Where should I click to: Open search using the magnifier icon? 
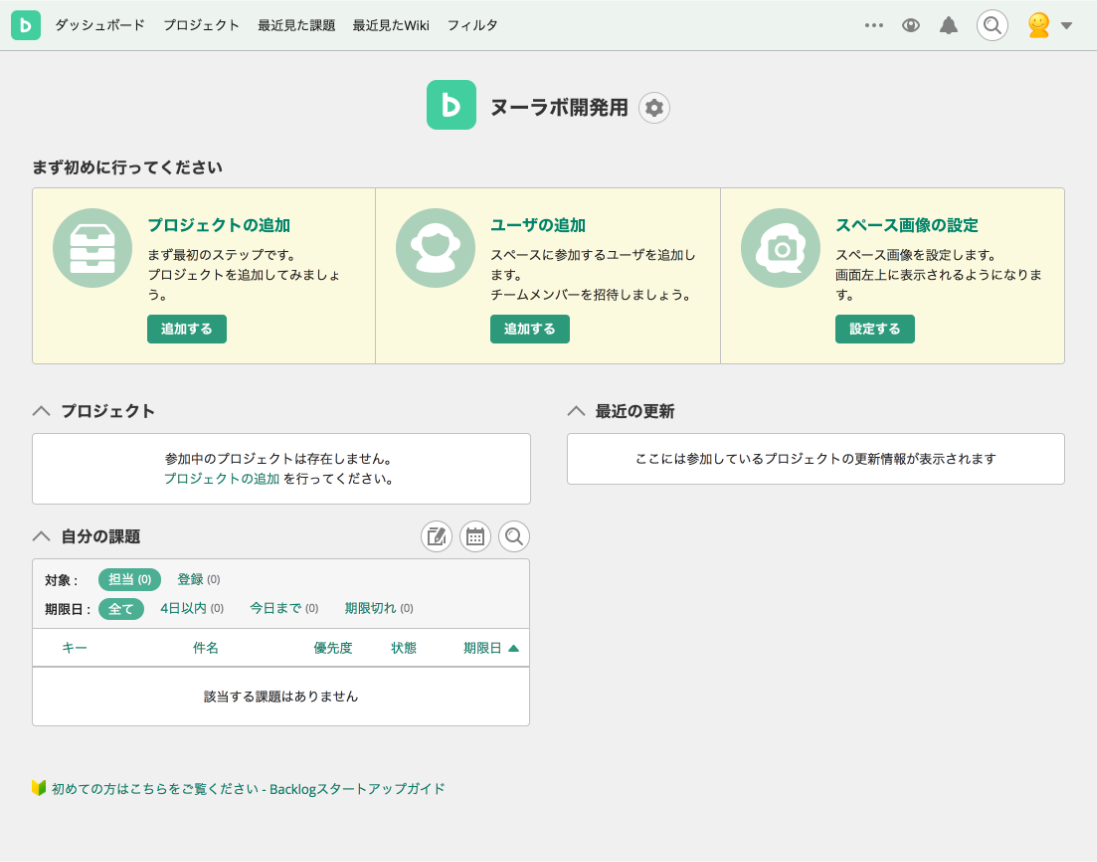point(991,25)
